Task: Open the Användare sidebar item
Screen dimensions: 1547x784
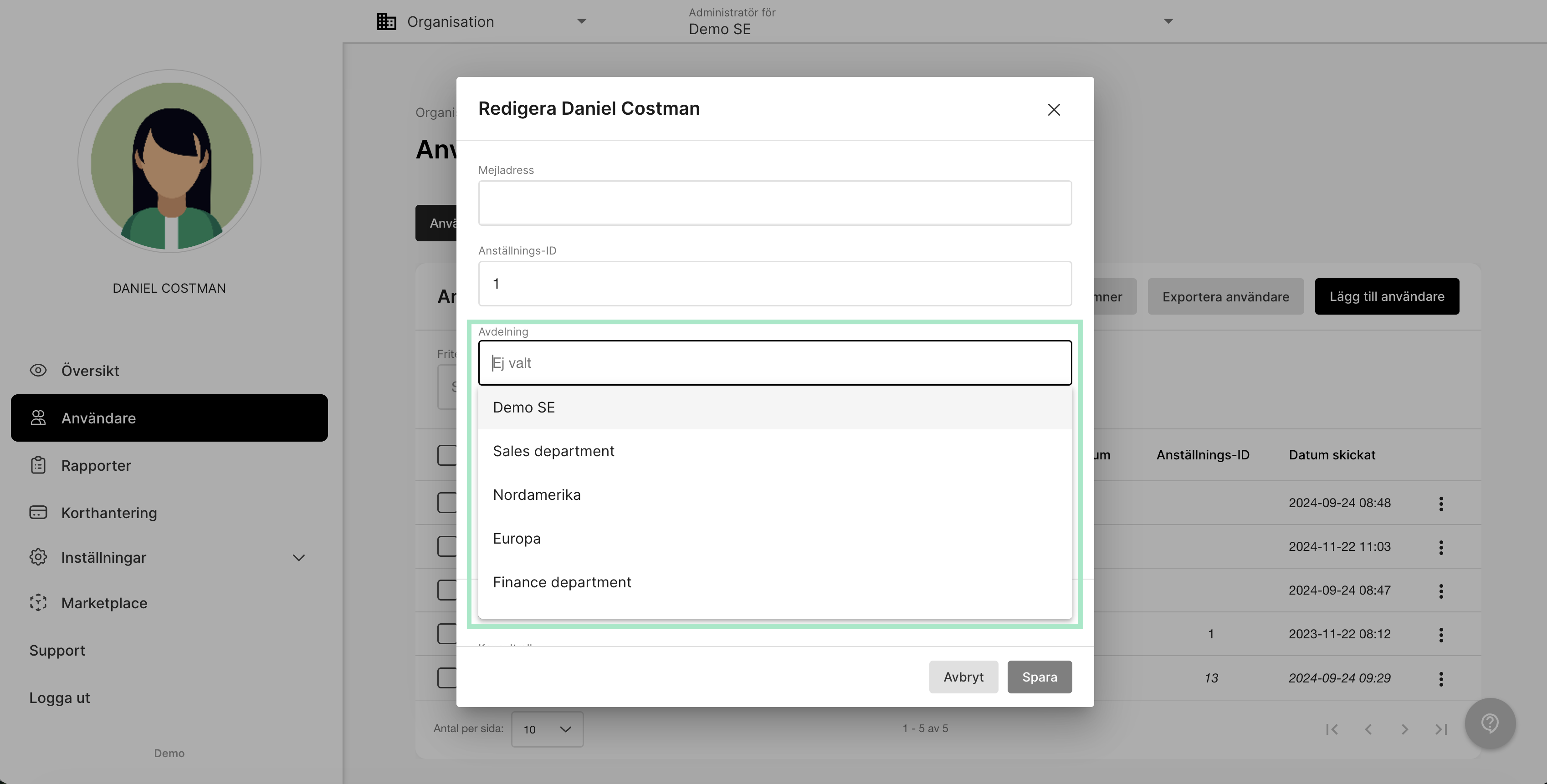Action: [169, 418]
